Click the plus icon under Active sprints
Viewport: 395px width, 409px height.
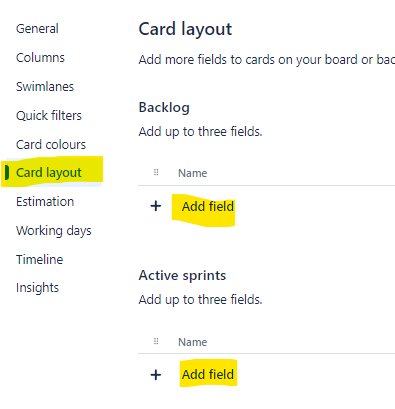pos(156,375)
